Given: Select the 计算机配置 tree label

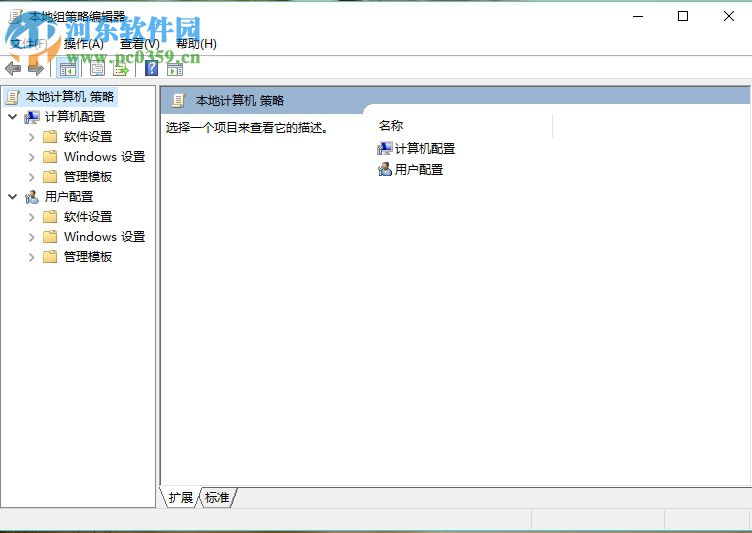Looking at the screenshot, I should [75, 117].
